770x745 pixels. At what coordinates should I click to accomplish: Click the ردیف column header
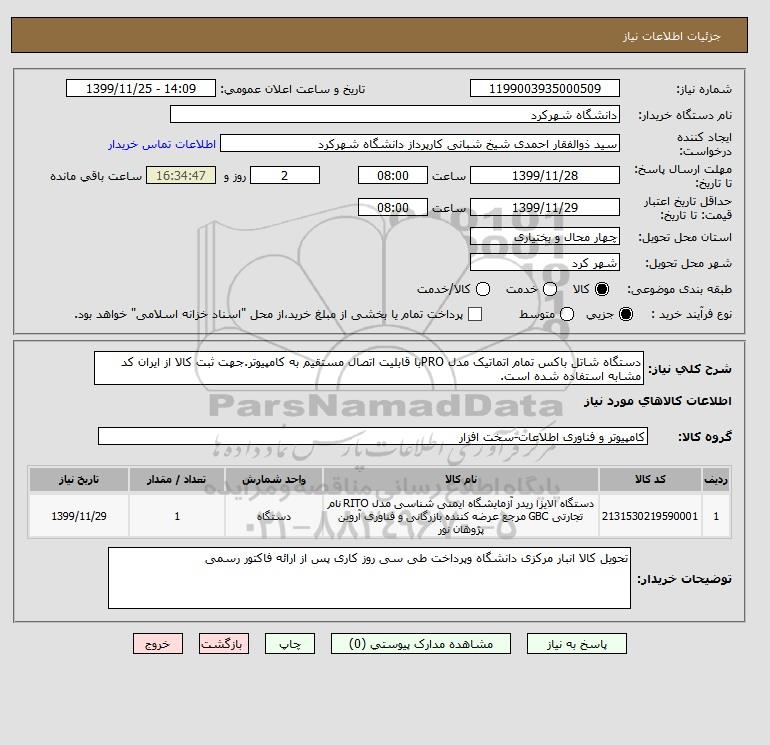[x=716, y=479]
